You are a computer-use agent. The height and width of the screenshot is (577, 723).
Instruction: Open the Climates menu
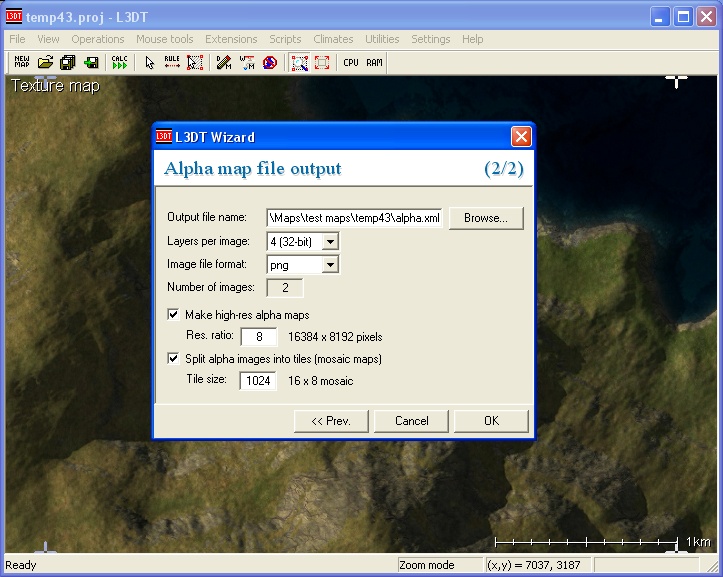[x=333, y=39]
